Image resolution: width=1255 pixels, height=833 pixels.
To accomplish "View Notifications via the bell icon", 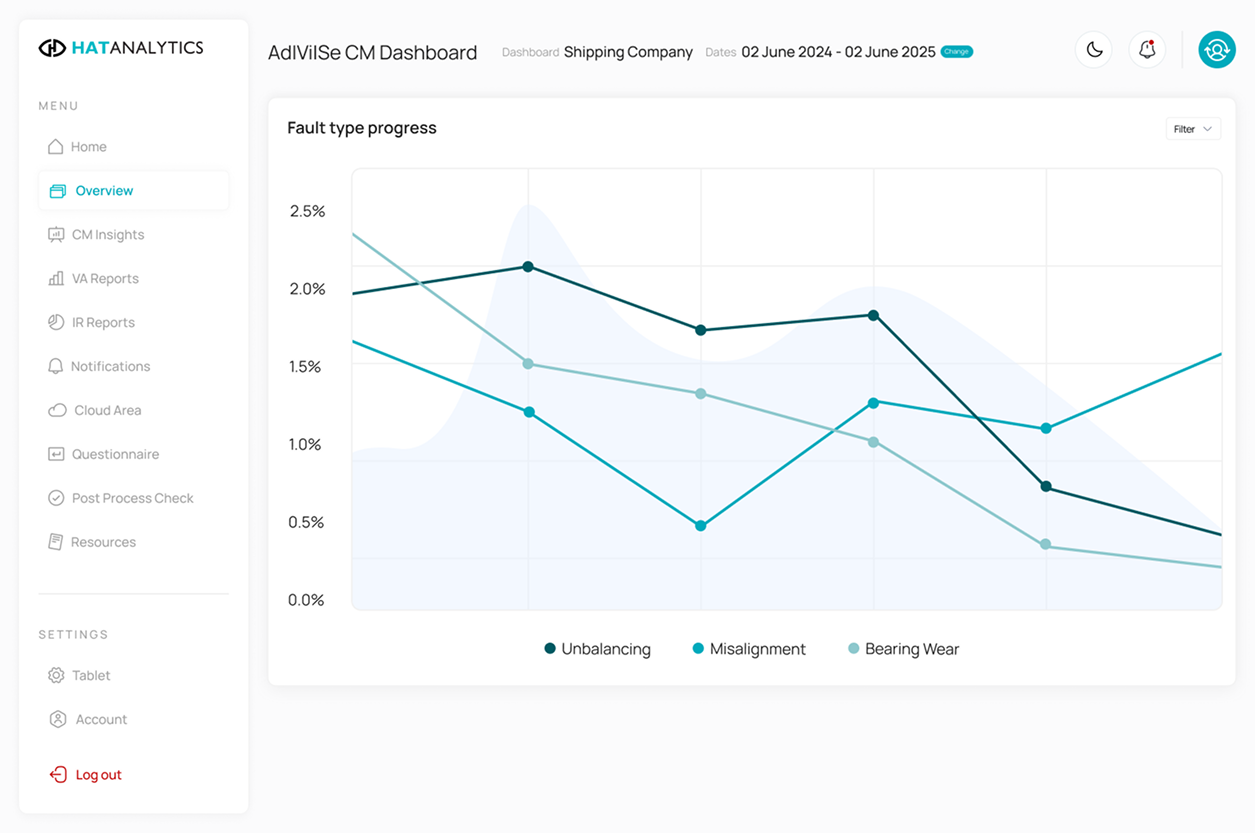I will pyautogui.click(x=1146, y=49).
